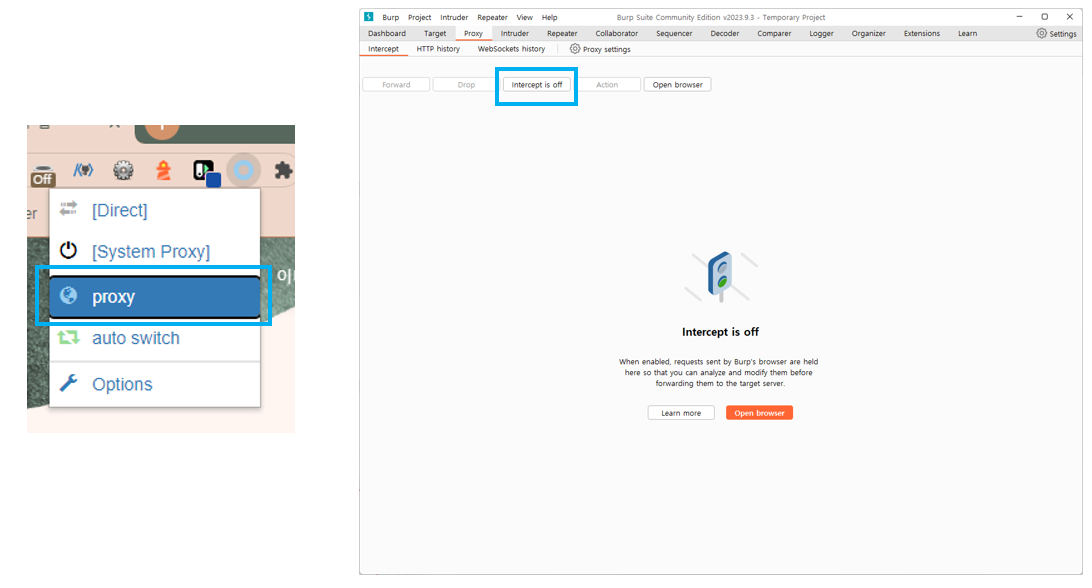Screen dimensions: 1092x588
Task: Switch to the Extensions tab
Action: click(x=921, y=33)
